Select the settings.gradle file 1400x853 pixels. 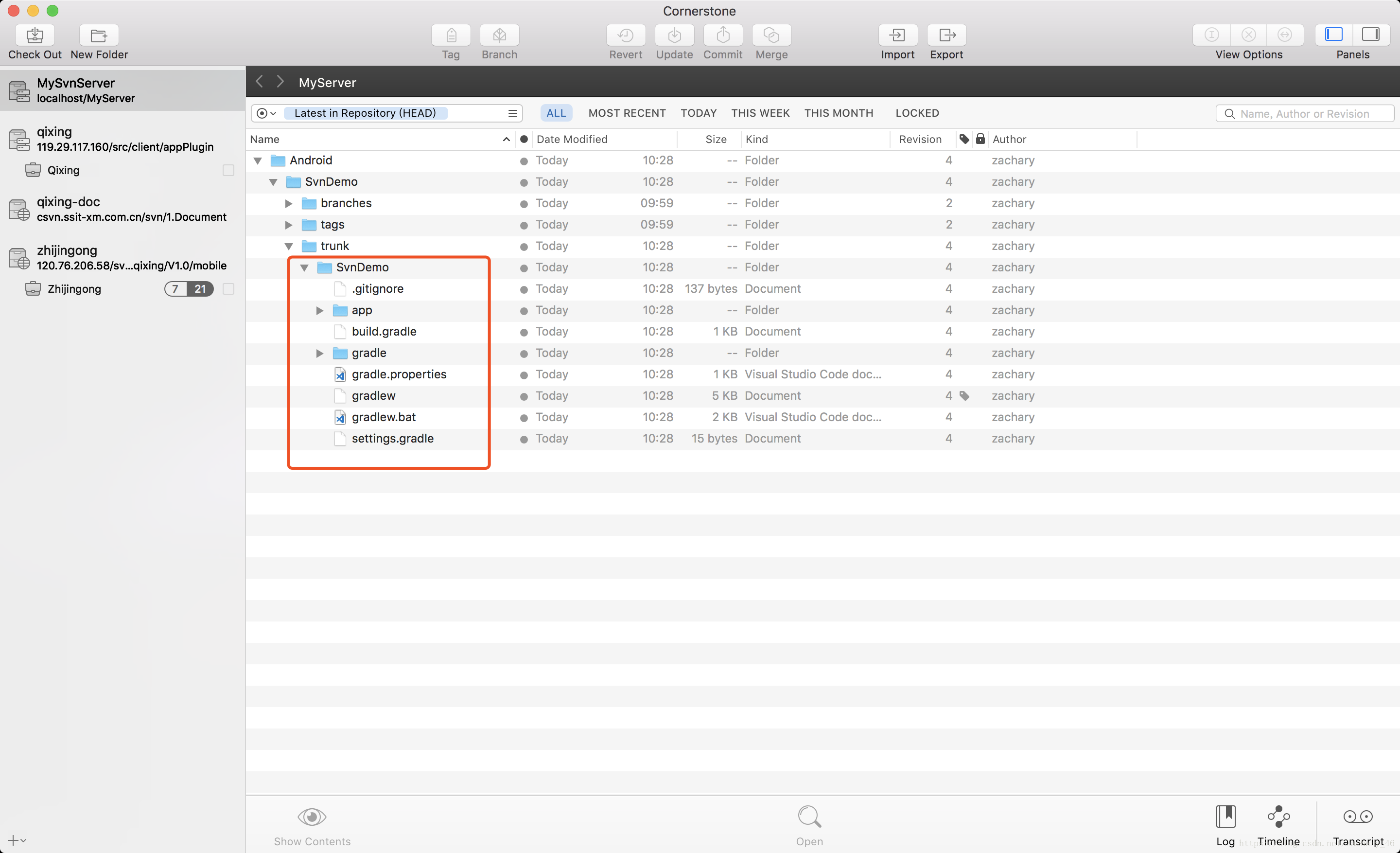coord(392,439)
